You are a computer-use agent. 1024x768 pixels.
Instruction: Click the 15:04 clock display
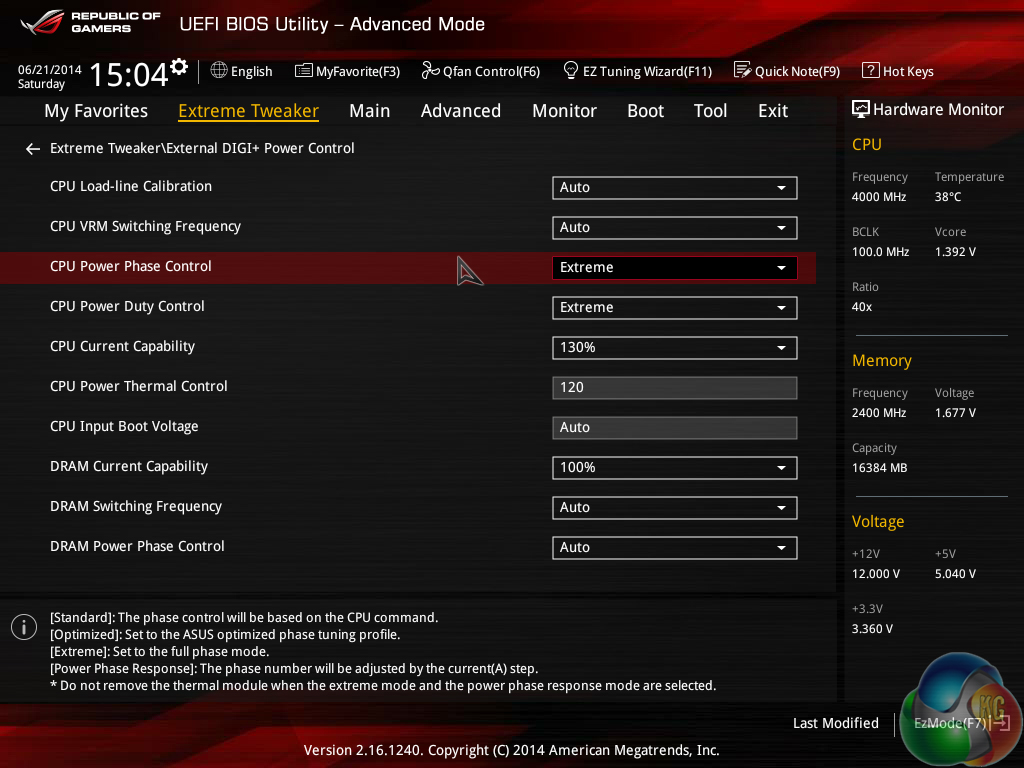pos(129,74)
